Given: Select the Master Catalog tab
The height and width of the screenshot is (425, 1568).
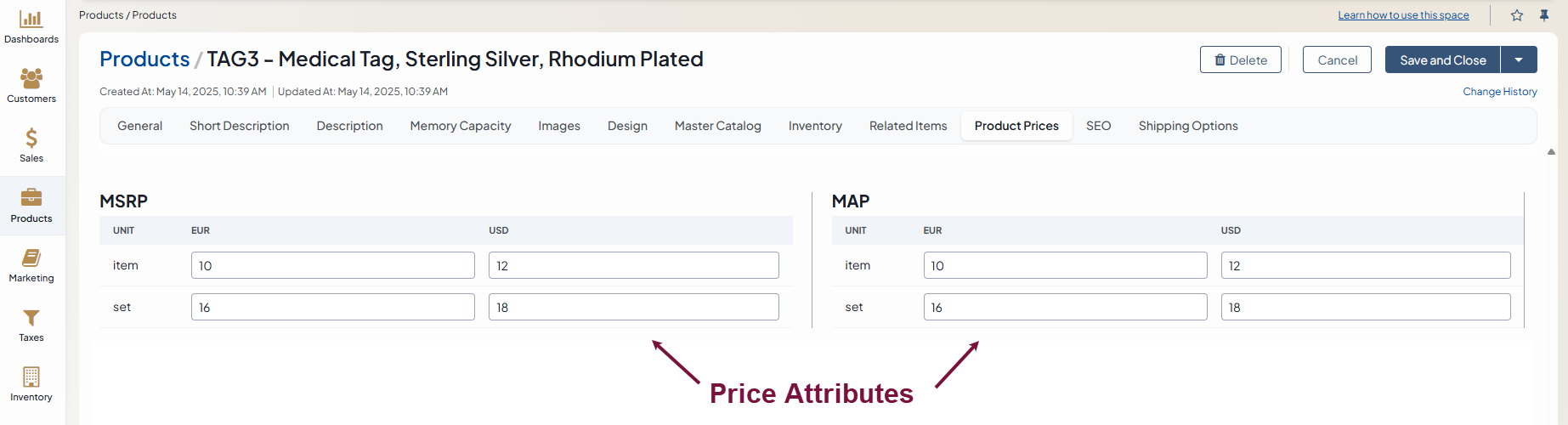Looking at the screenshot, I should pos(717,126).
